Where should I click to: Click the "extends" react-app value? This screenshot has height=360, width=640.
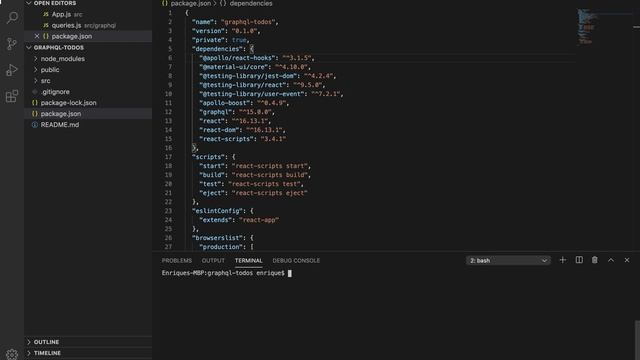[x=259, y=220]
